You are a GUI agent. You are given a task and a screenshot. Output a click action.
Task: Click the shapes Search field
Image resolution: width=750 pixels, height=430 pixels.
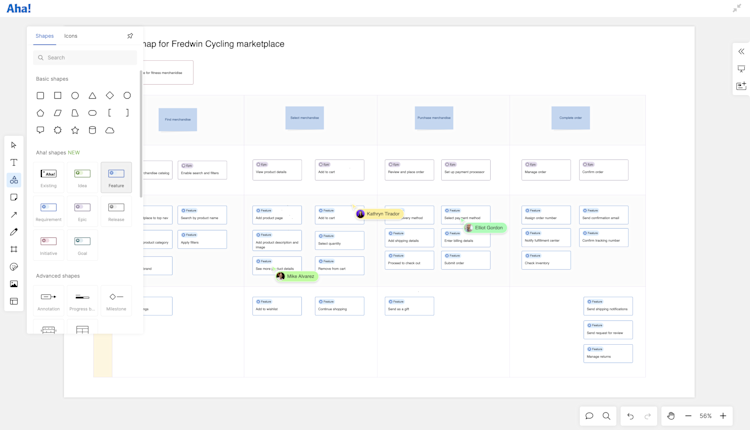85,57
